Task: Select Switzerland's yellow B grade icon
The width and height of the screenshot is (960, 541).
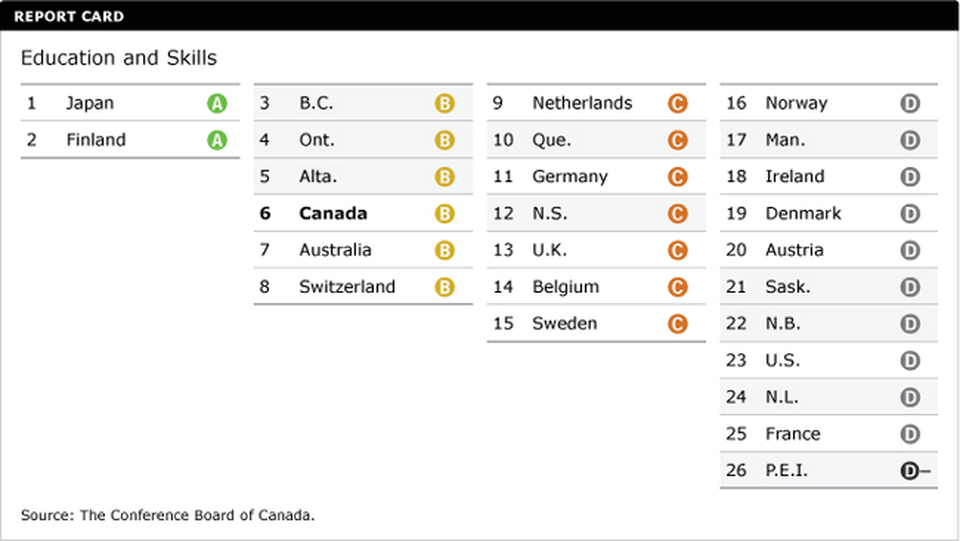Action: coord(444,288)
